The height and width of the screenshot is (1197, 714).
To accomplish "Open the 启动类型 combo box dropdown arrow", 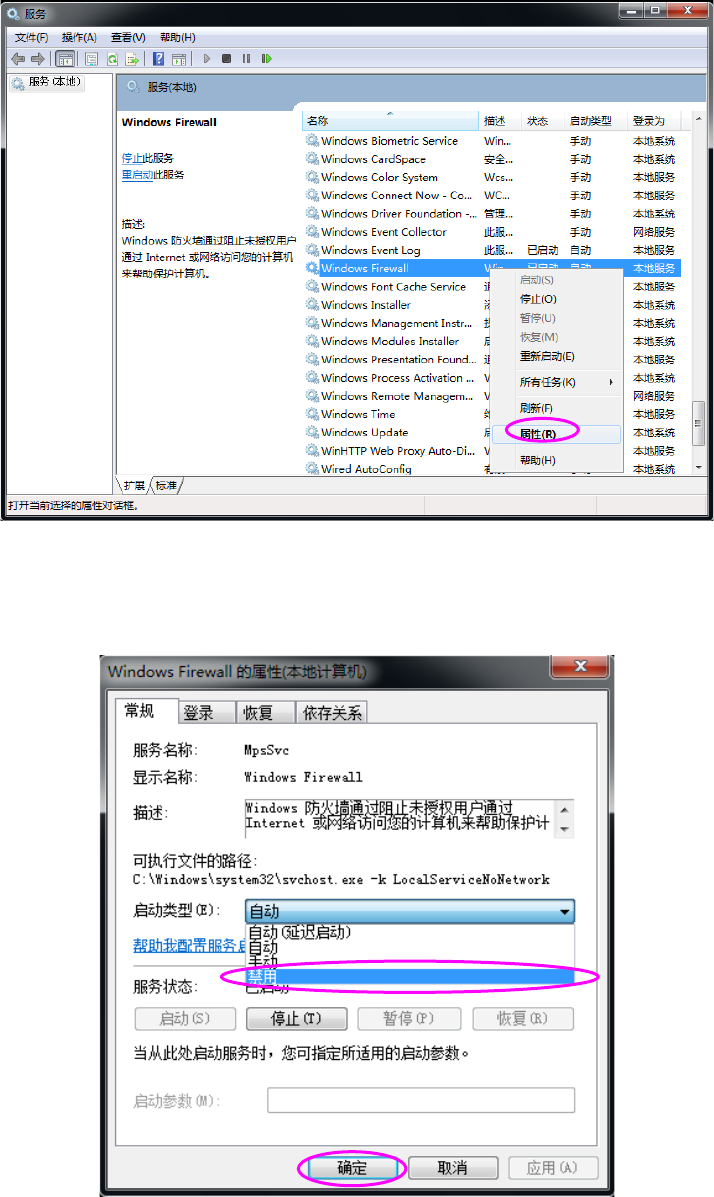I will [564, 911].
